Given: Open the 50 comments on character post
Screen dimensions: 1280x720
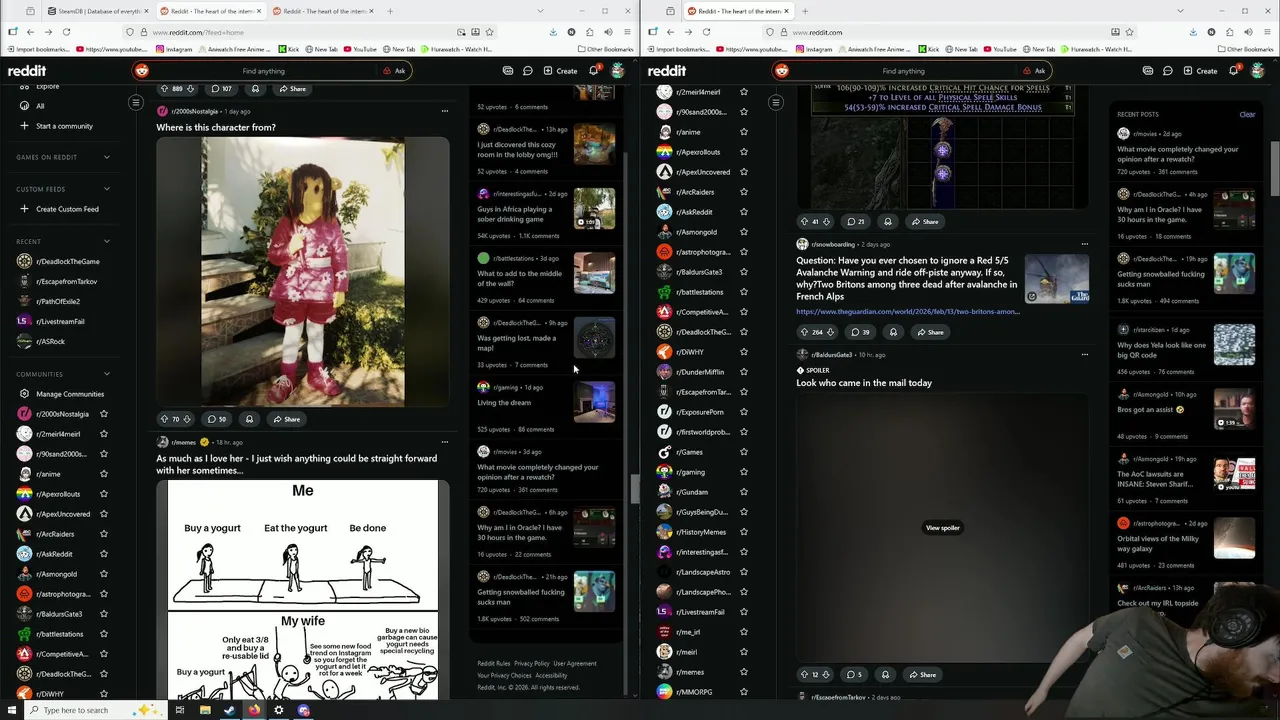Looking at the screenshot, I should coord(216,419).
